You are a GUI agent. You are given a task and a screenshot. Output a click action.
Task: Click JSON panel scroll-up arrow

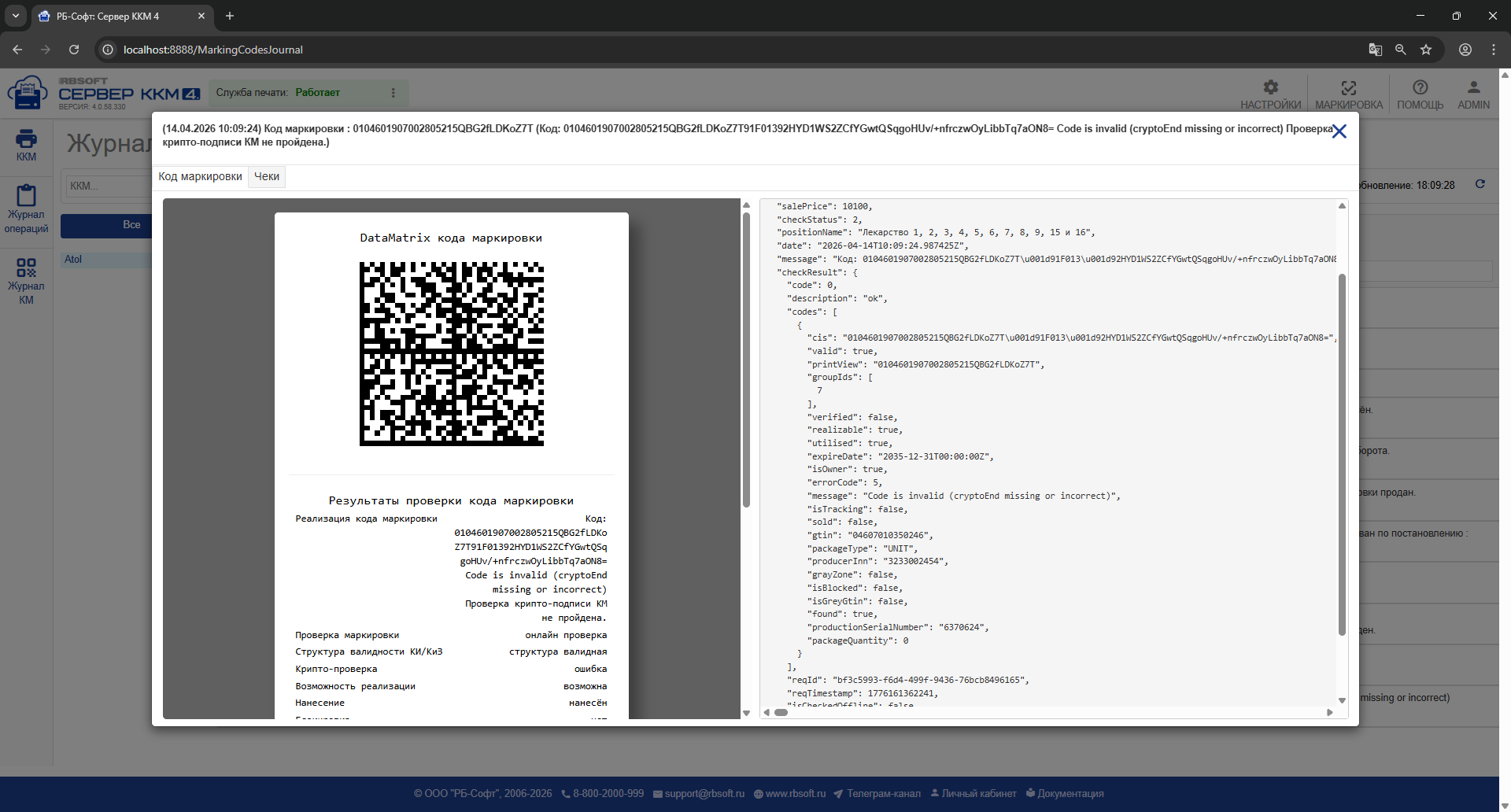(x=1342, y=206)
